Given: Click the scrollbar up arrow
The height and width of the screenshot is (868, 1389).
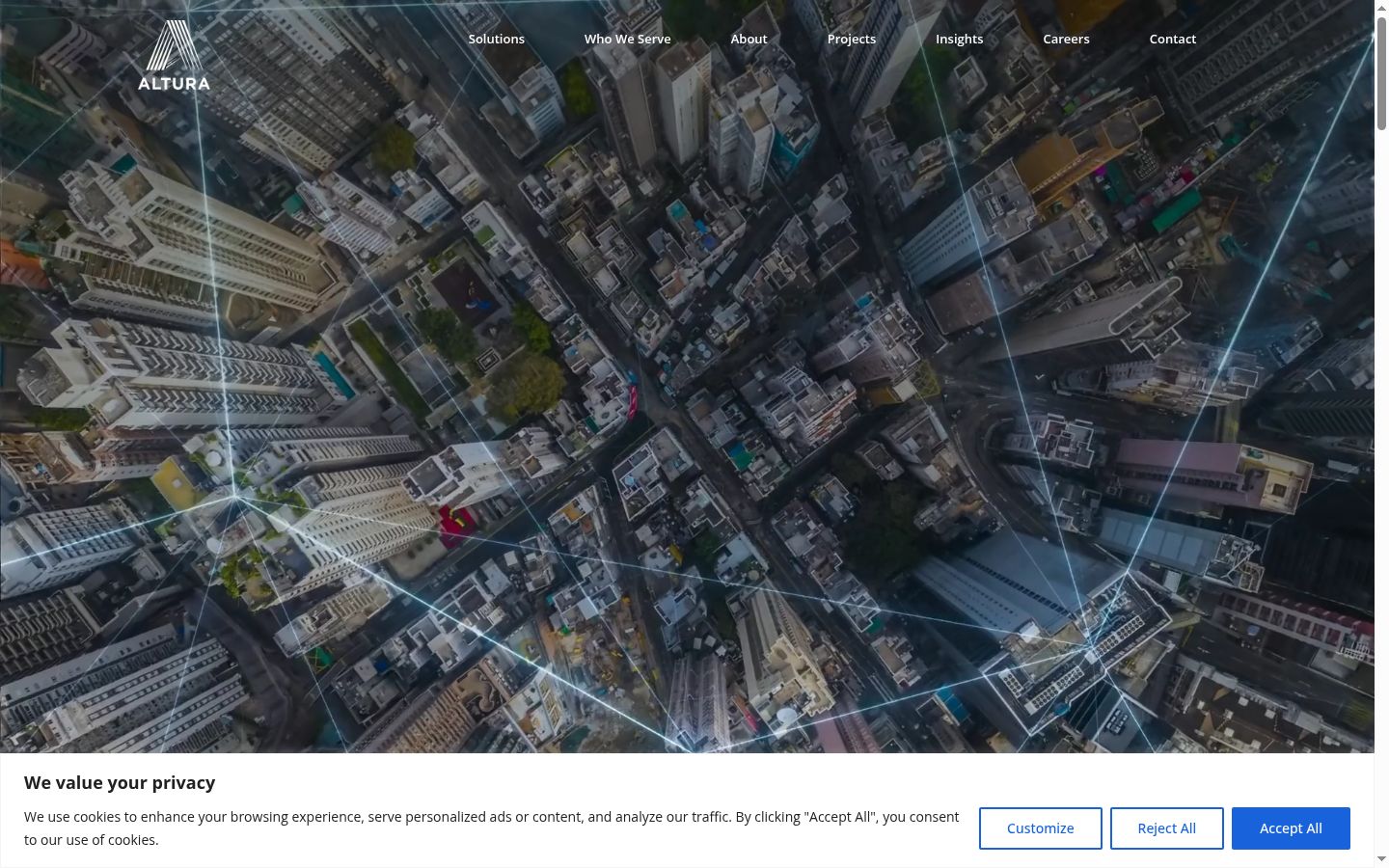Looking at the screenshot, I should point(1381,9).
